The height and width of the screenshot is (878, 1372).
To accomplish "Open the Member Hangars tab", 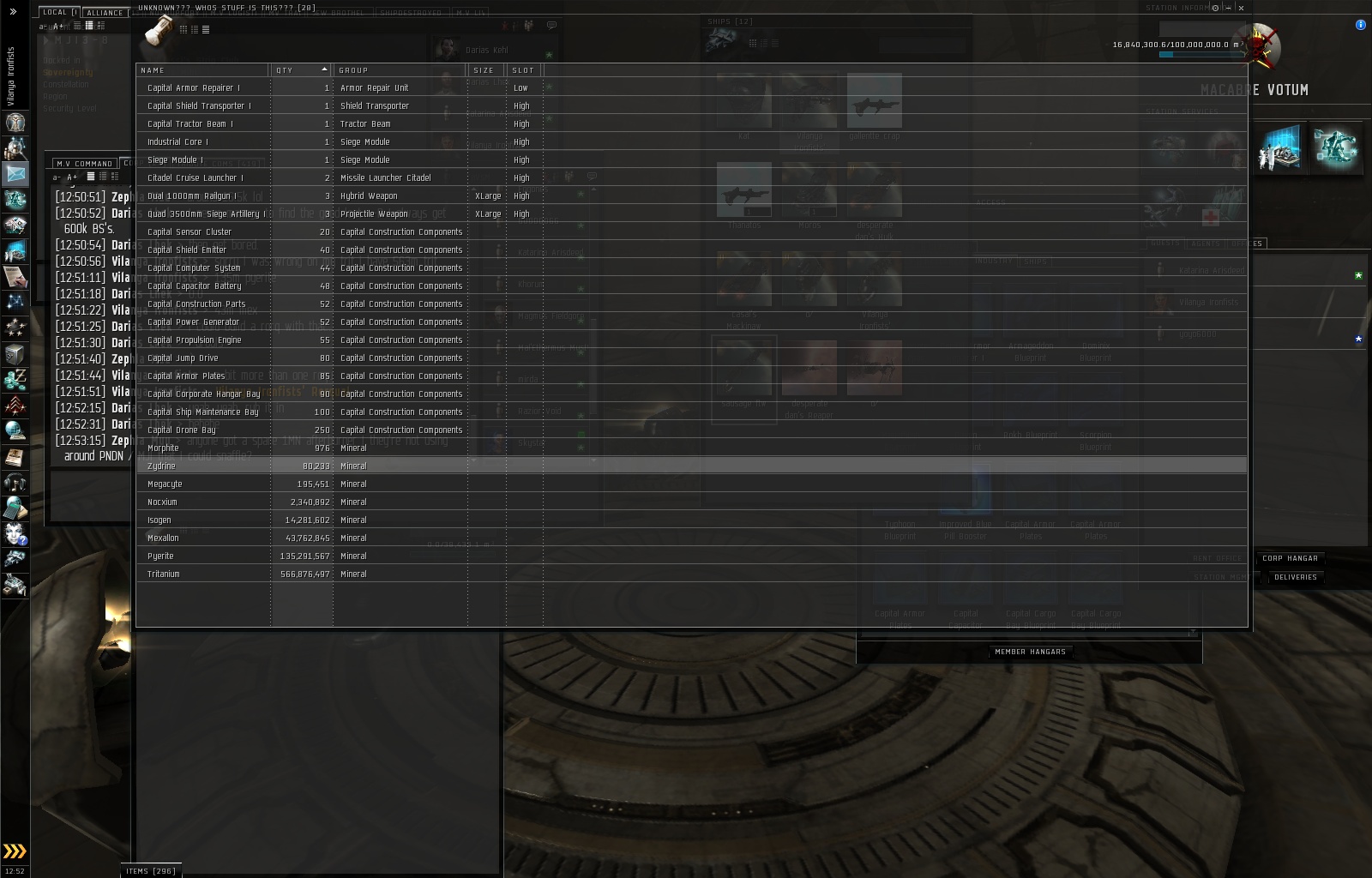I will click(x=1030, y=652).
